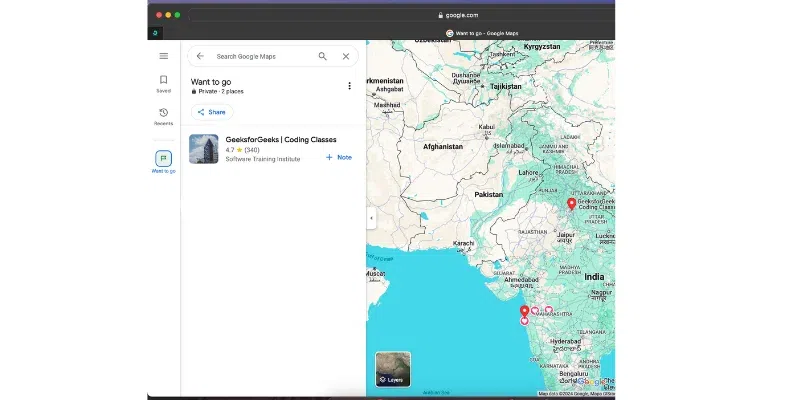Open the three-dot list options menu
This screenshot has height=400, width=800.
[x=349, y=86]
